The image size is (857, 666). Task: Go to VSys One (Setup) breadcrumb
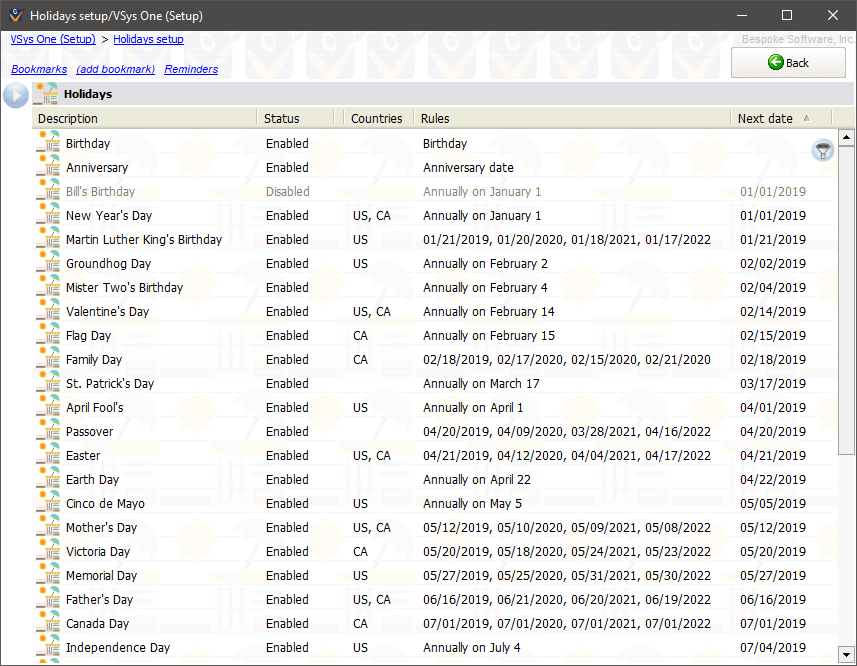pyautogui.click(x=53, y=39)
